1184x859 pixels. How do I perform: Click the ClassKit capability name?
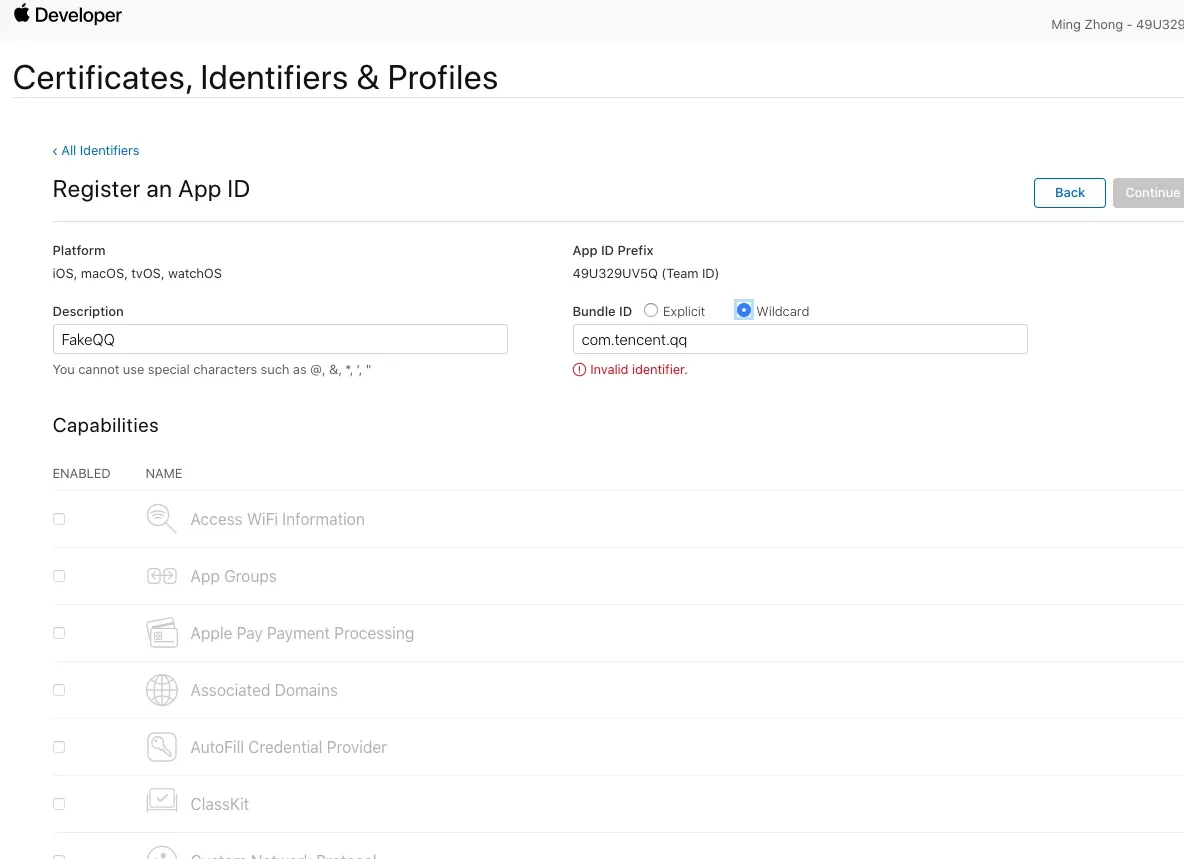(220, 804)
